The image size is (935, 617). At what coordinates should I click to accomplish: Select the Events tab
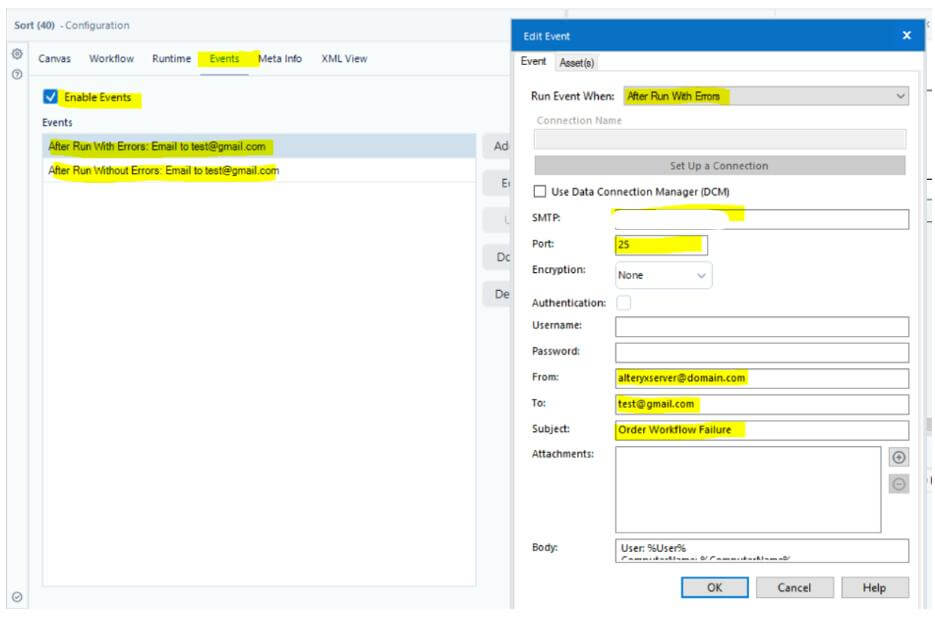[x=224, y=58]
